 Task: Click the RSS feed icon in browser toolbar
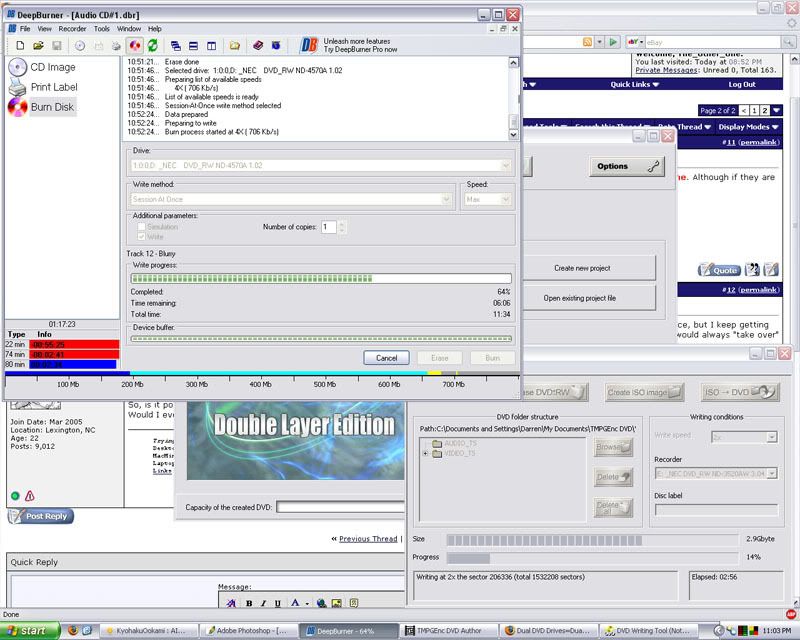pyautogui.click(x=588, y=42)
